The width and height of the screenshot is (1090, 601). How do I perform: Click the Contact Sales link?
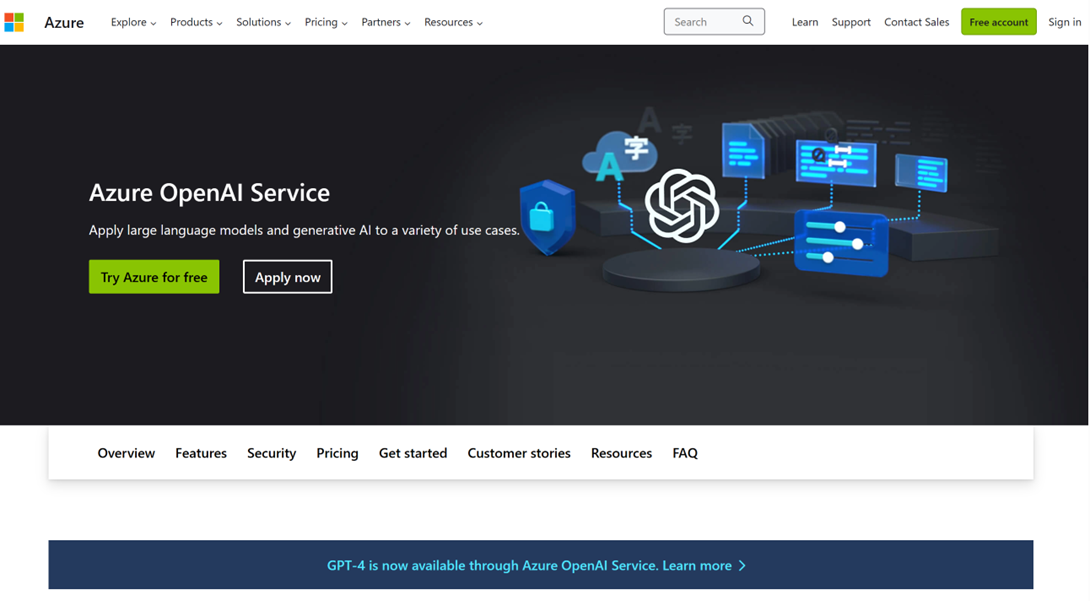tap(916, 22)
